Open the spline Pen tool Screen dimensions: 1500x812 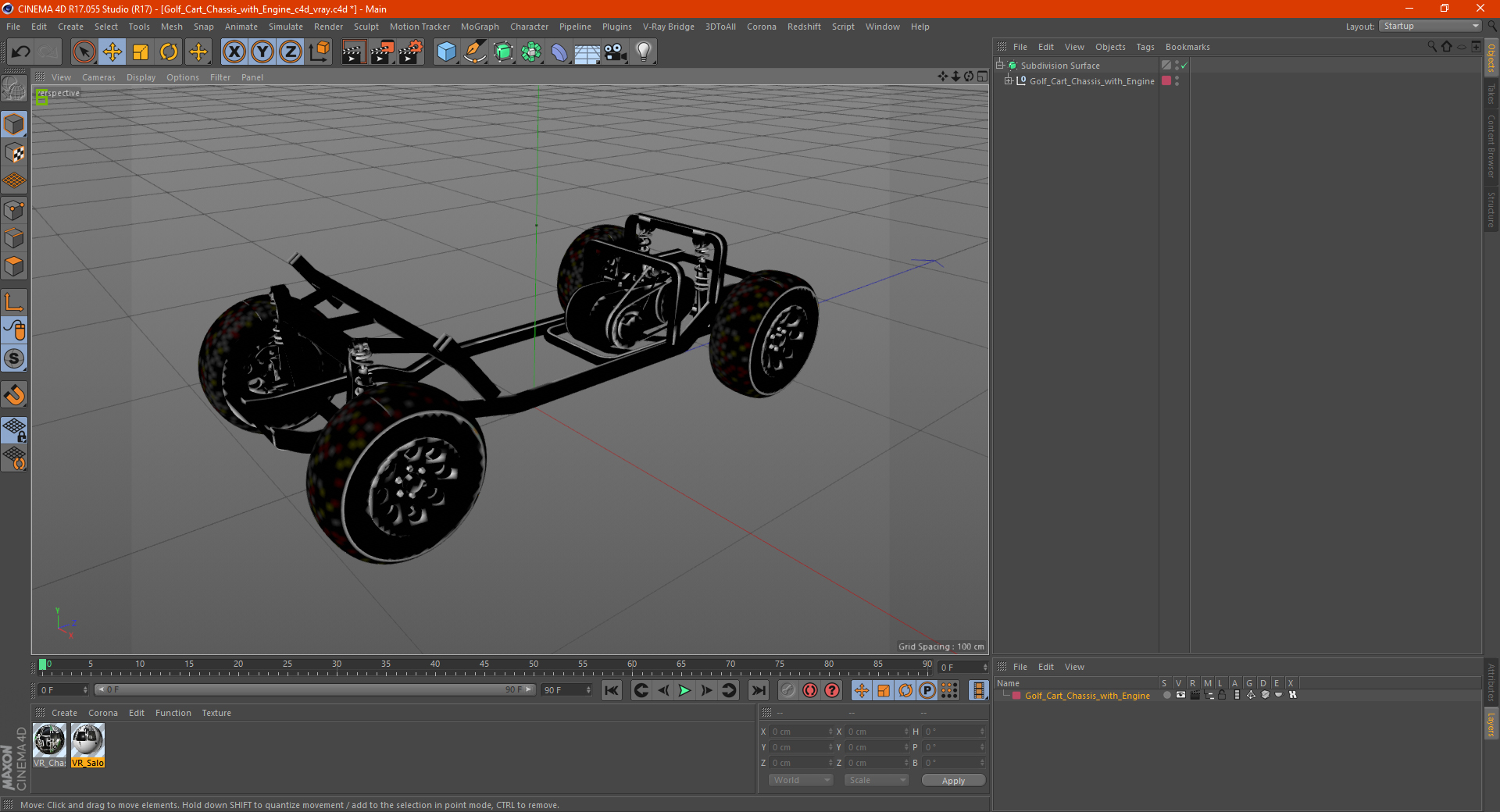(x=474, y=52)
